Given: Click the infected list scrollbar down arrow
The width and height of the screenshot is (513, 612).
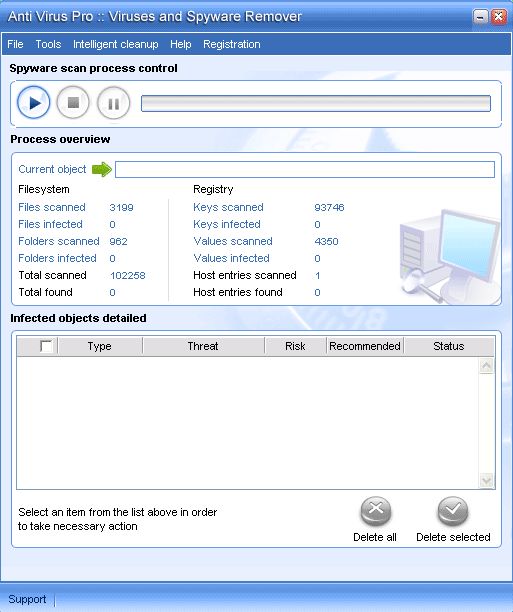Looking at the screenshot, I should click(486, 480).
